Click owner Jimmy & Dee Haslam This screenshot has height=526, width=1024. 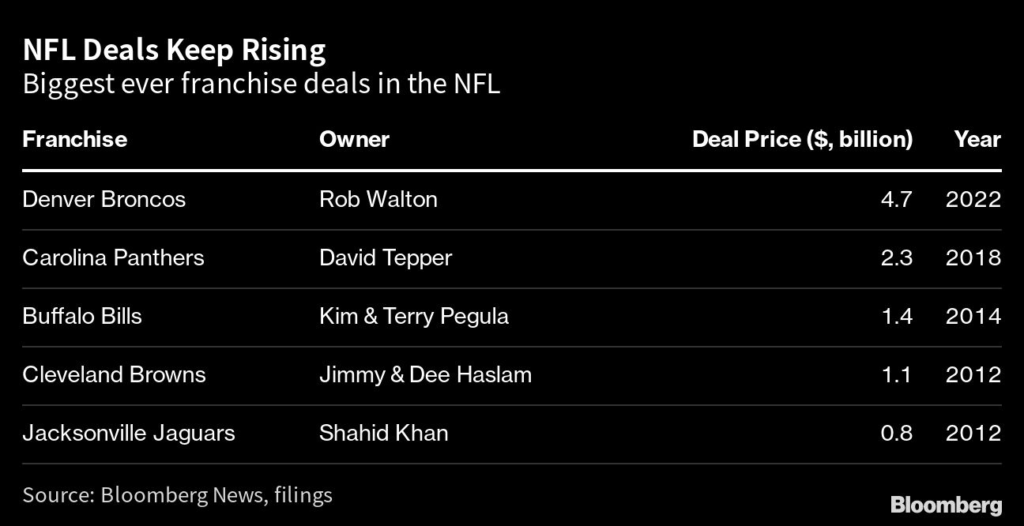[x=425, y=375]
